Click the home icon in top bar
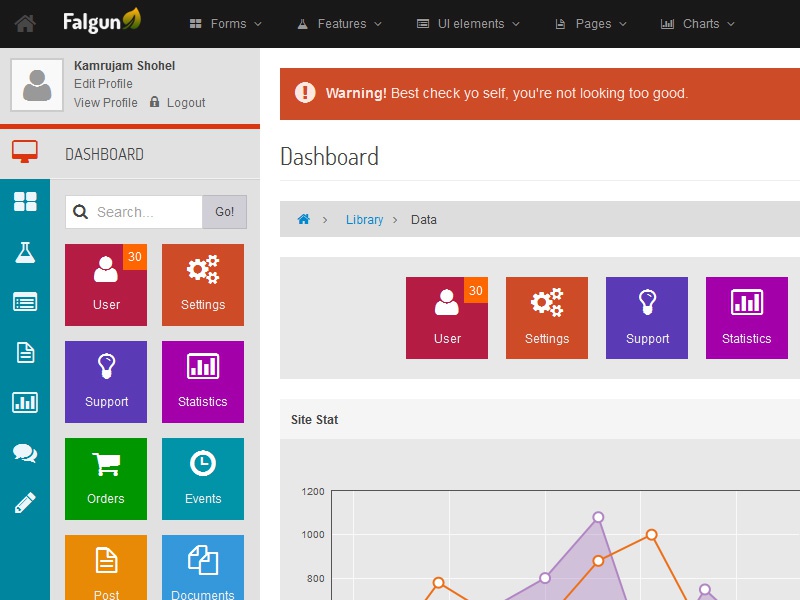 tap(25, 23)
